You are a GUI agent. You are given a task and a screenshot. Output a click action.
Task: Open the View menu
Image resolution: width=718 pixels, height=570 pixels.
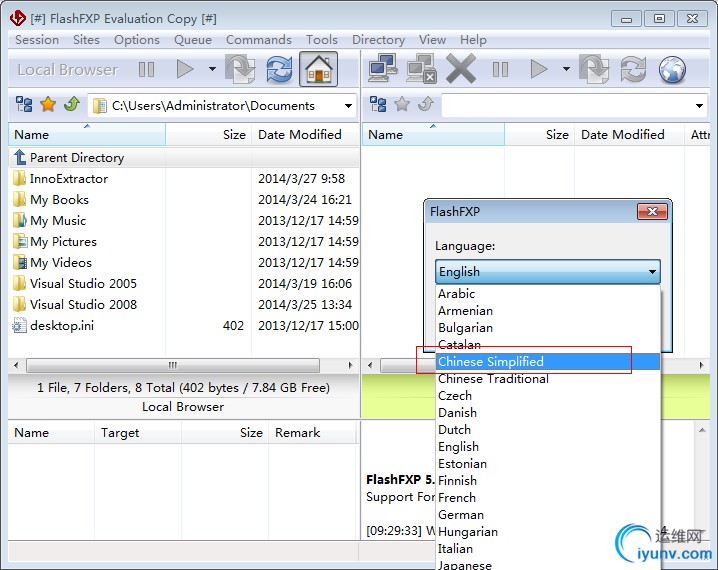[432, 40]
